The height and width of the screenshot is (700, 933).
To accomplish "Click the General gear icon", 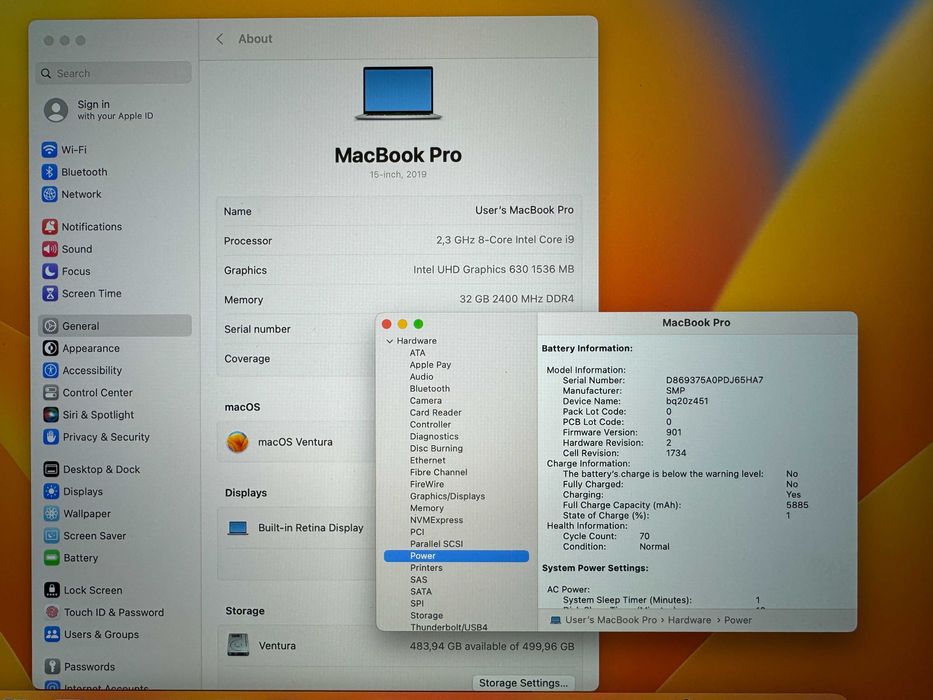I will (x=51, y=326).
